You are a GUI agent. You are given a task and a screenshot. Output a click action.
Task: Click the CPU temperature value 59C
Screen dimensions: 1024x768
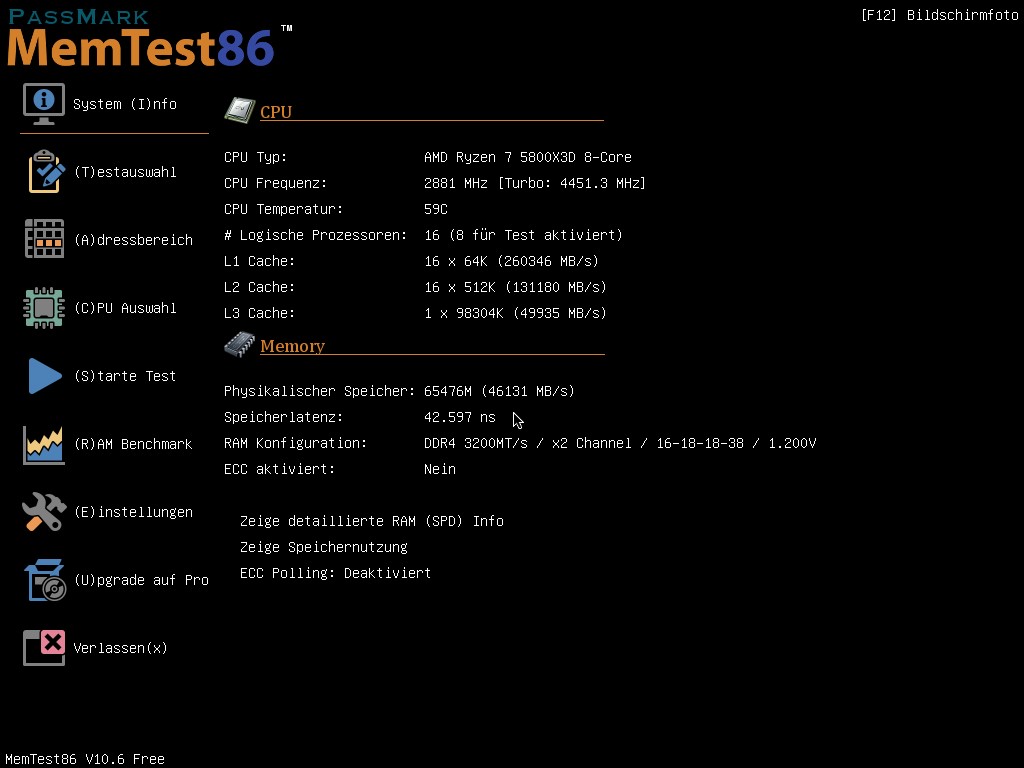(436, 210)
